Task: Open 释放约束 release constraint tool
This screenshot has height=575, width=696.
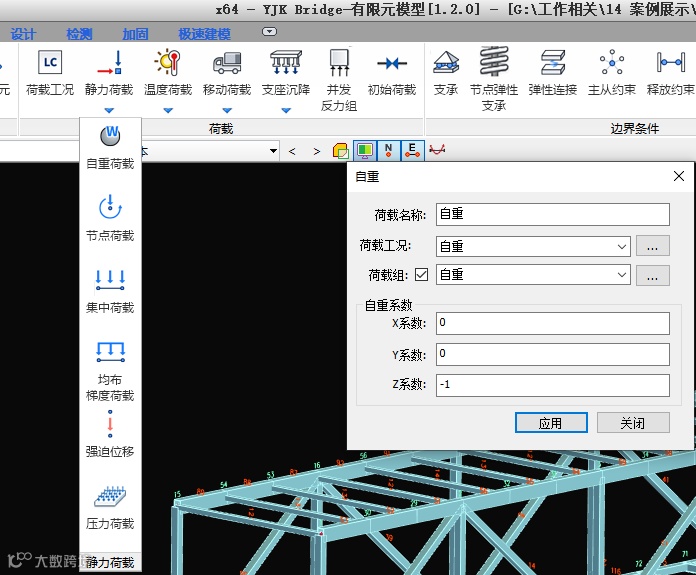Action: [x=670, y=73]
